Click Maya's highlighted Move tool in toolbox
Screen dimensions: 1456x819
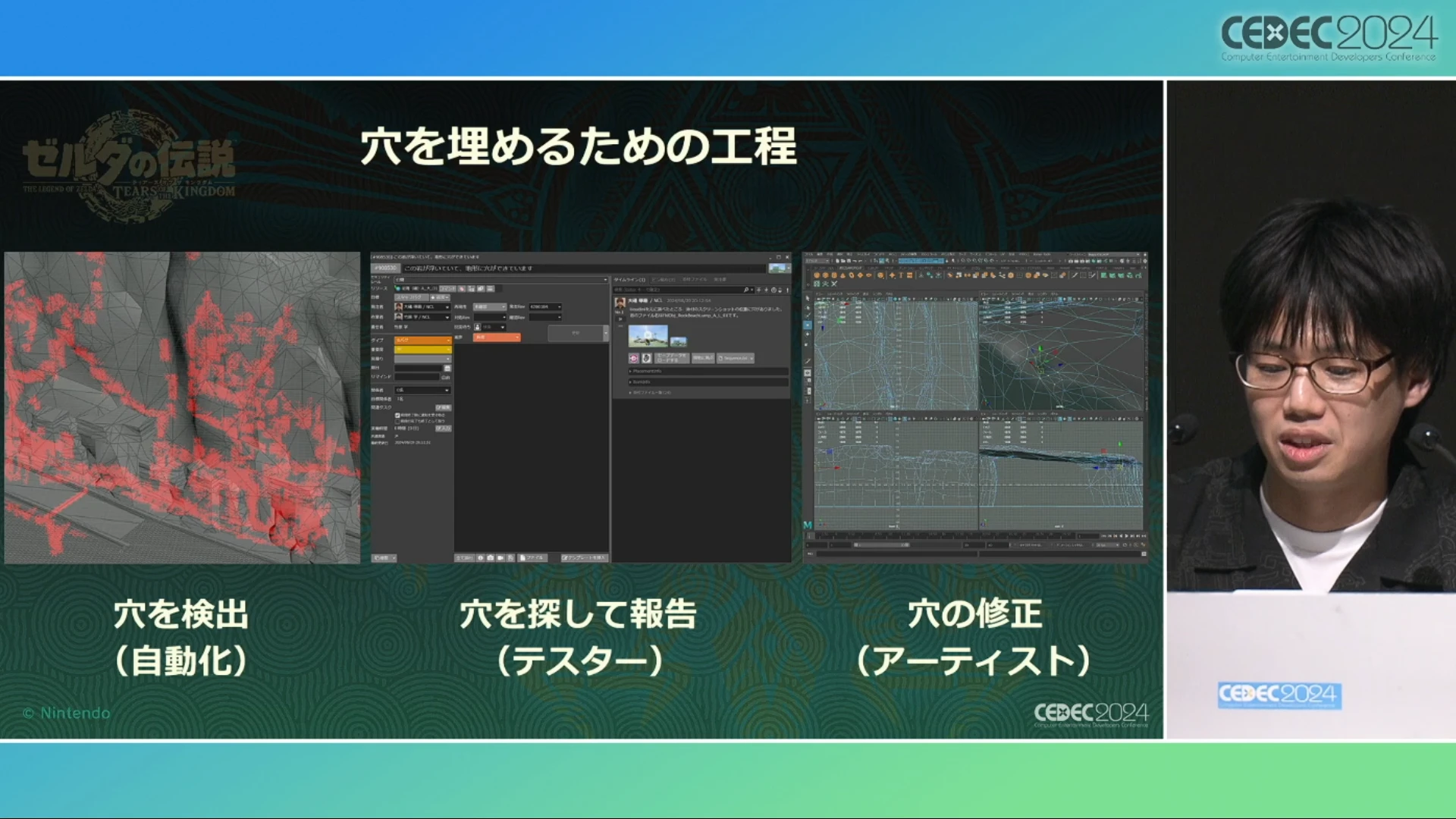click(x=808, y=325)
